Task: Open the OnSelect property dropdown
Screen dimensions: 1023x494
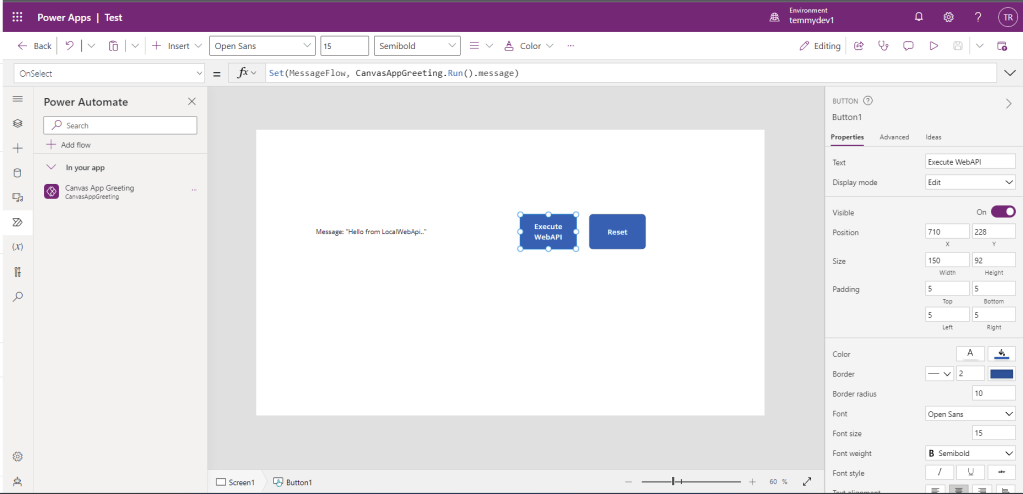Action: (110, 73)
